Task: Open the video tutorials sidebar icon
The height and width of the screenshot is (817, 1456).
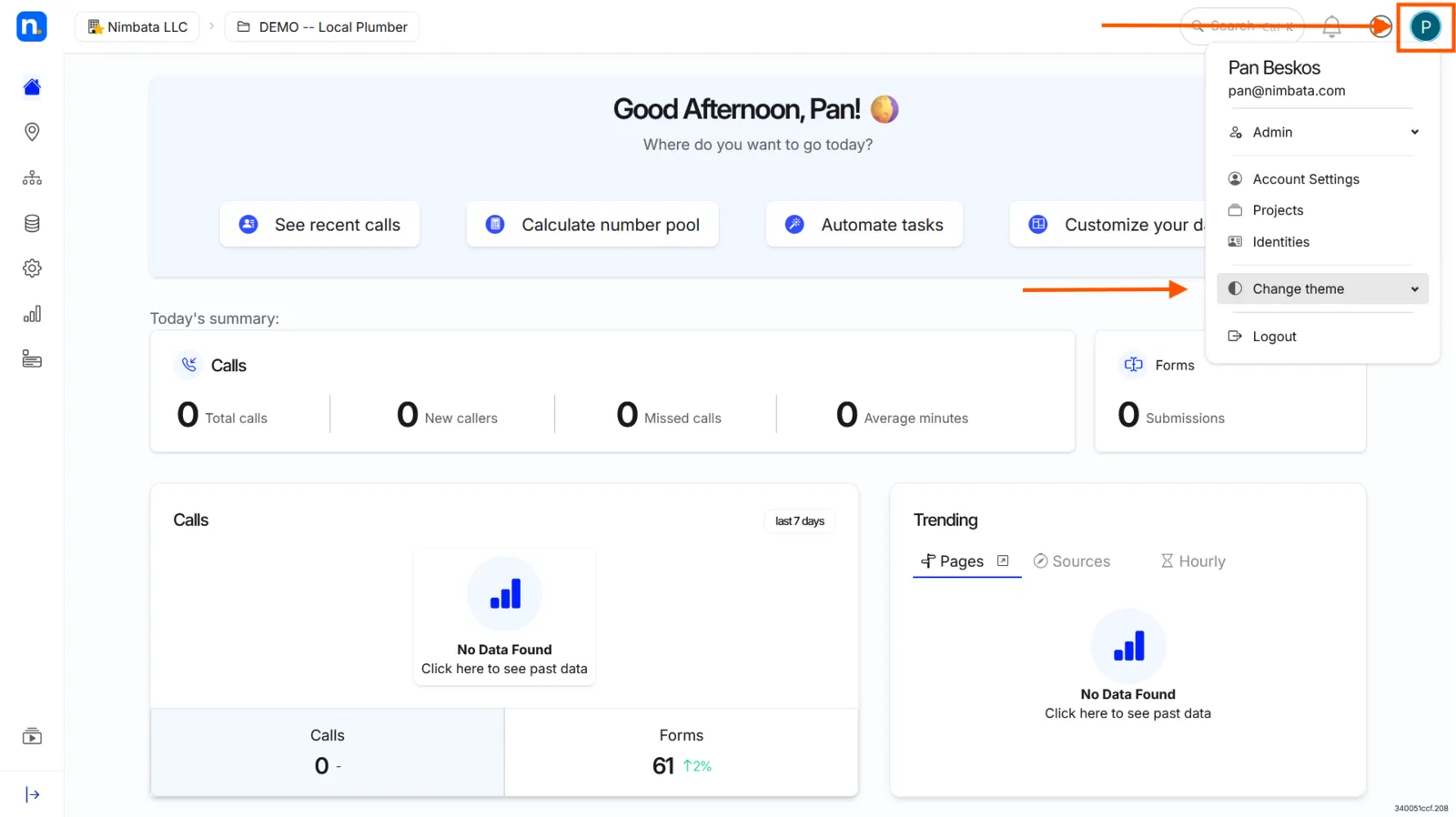Action: pyautogui.click(x=32, y=736)
